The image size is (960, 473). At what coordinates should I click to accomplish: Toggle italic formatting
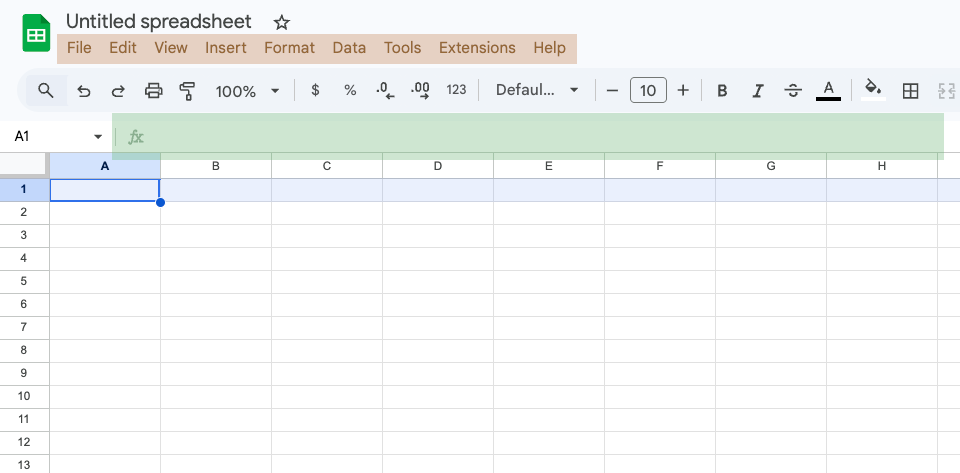coord(758,91)
